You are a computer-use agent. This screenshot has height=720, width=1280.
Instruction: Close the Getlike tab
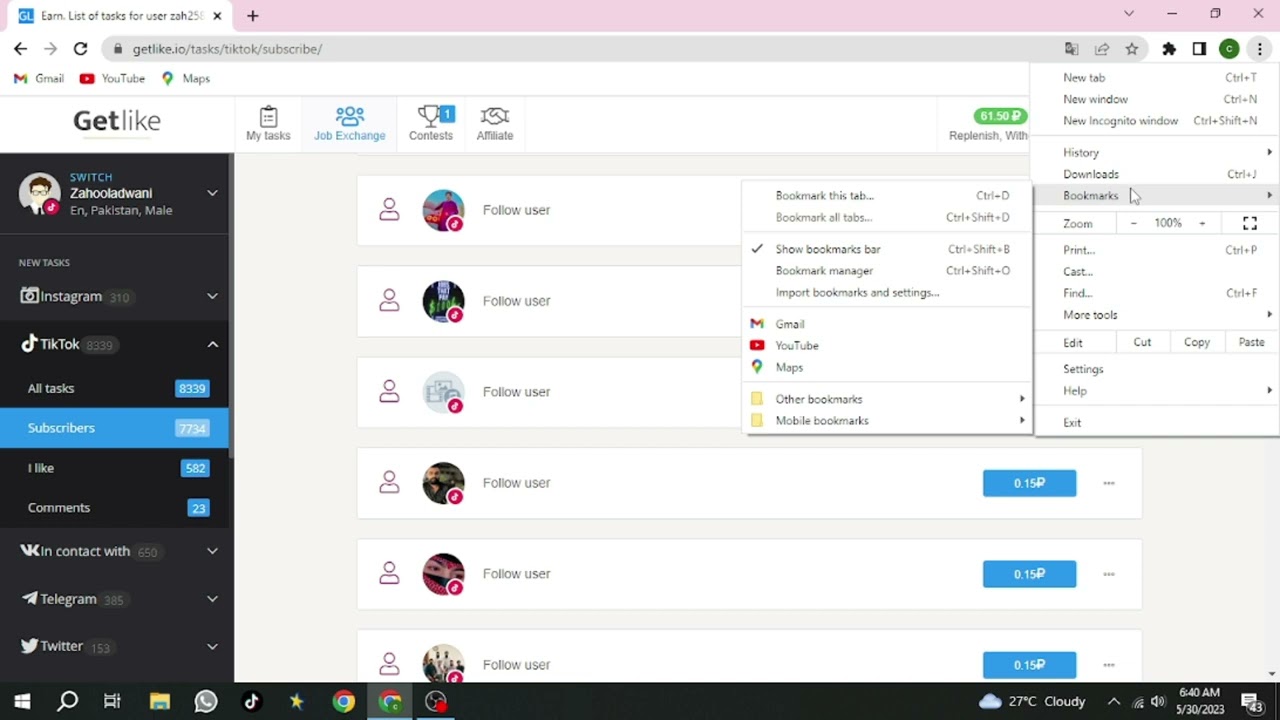[217, 16]
